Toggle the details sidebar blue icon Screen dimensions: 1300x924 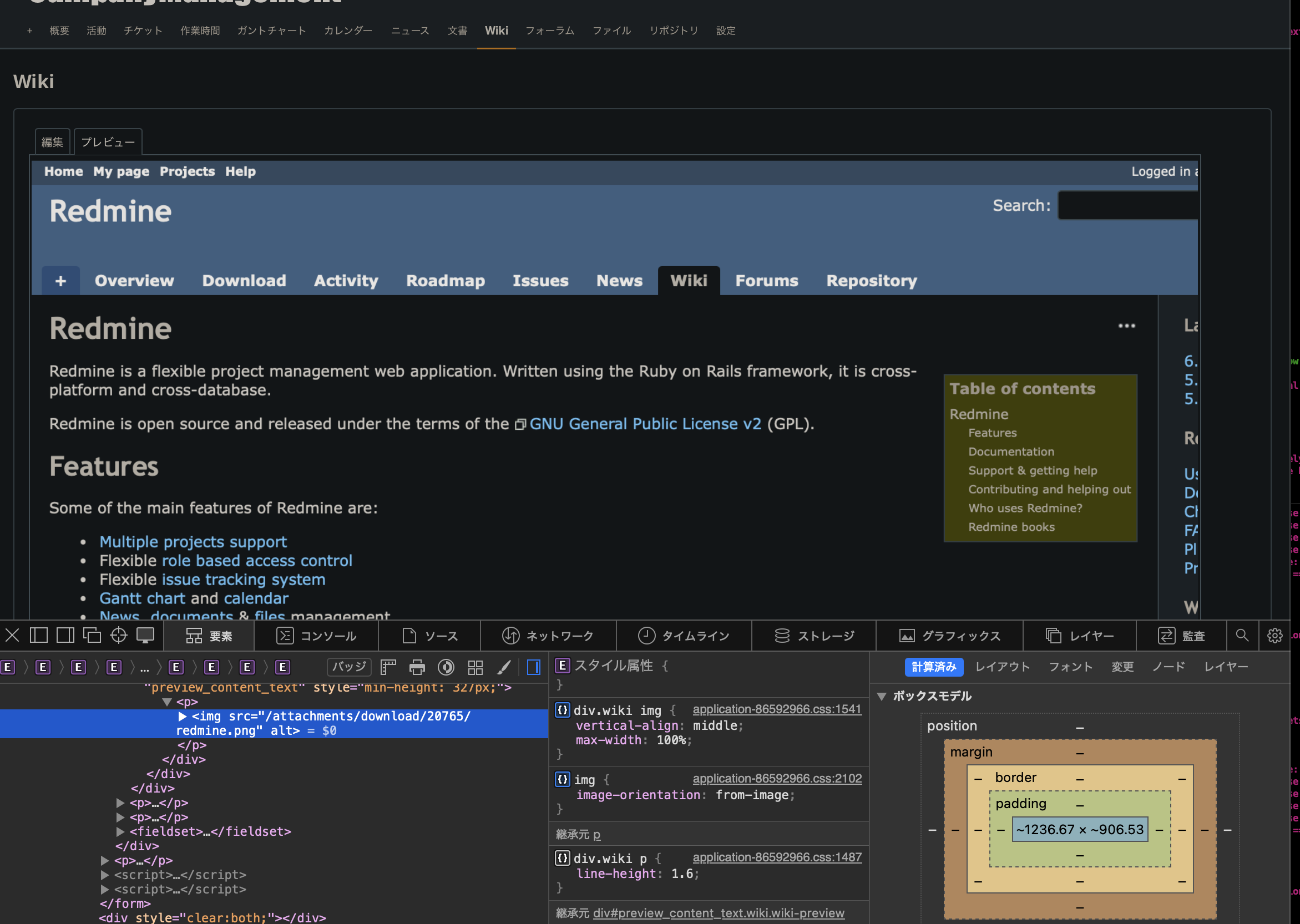(x=534, y=667)
